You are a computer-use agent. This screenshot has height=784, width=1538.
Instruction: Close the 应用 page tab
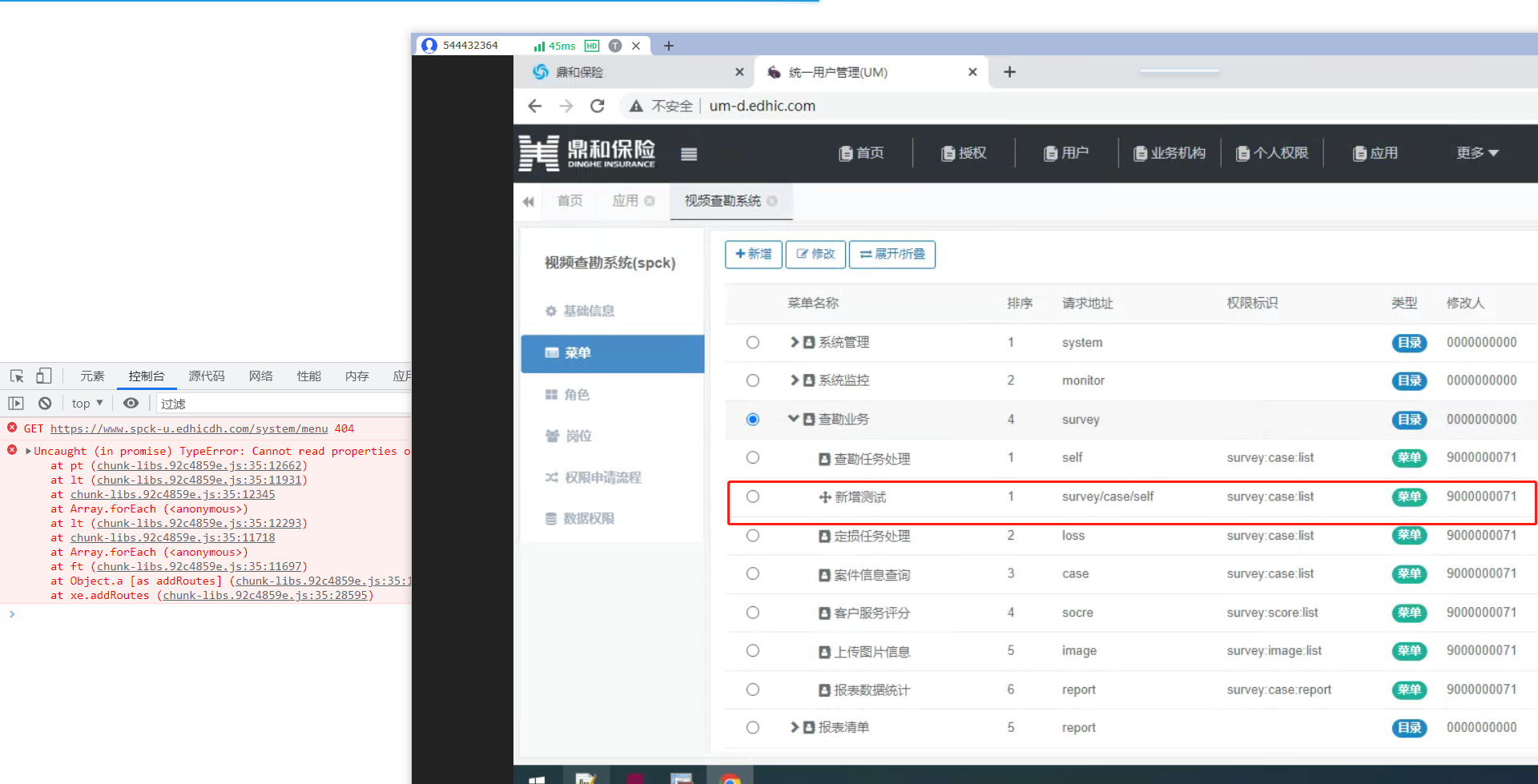coord(650,201)
